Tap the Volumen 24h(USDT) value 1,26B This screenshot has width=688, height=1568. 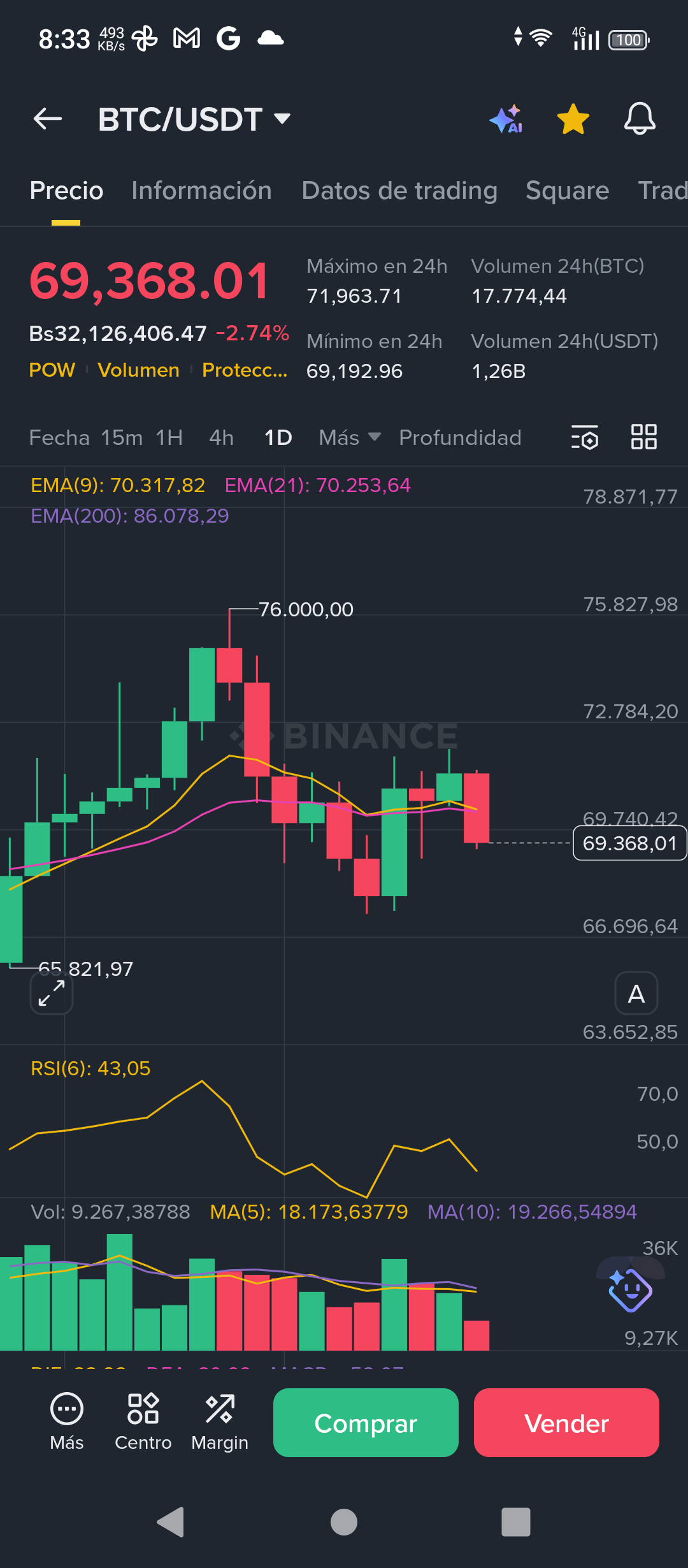pyautogui.click(x=499, y=371)
